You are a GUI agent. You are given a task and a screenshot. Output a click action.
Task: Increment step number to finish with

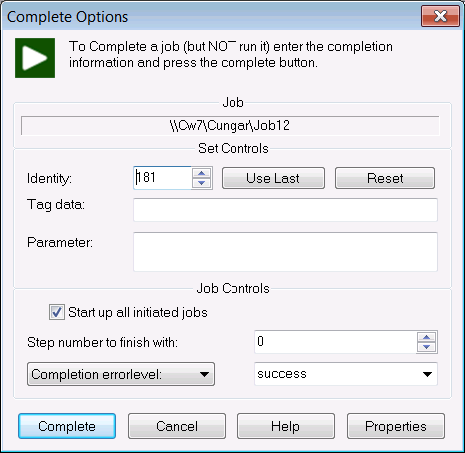click(426, 337)
